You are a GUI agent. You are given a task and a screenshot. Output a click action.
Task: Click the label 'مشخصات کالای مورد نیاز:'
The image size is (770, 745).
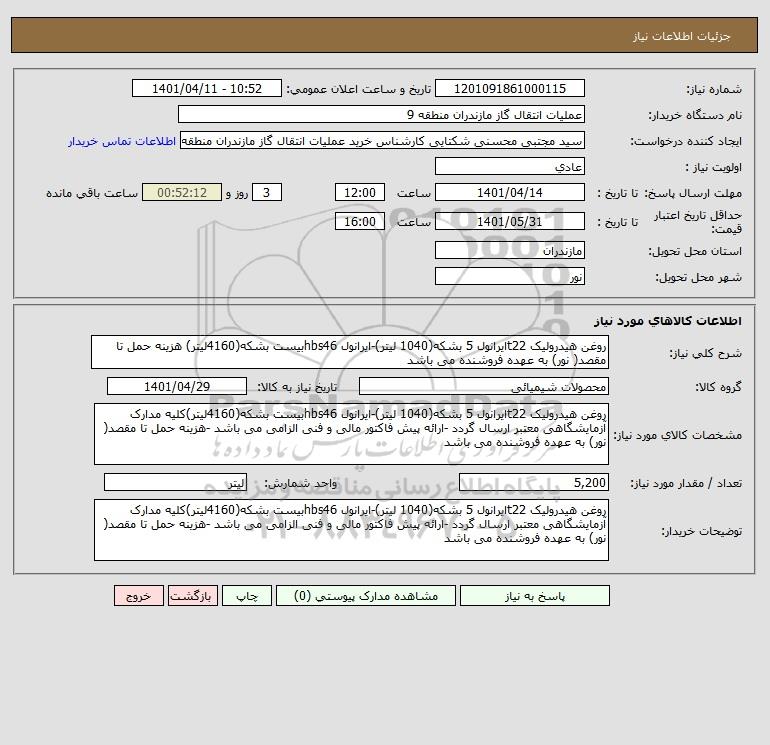(x=678, y=435)
